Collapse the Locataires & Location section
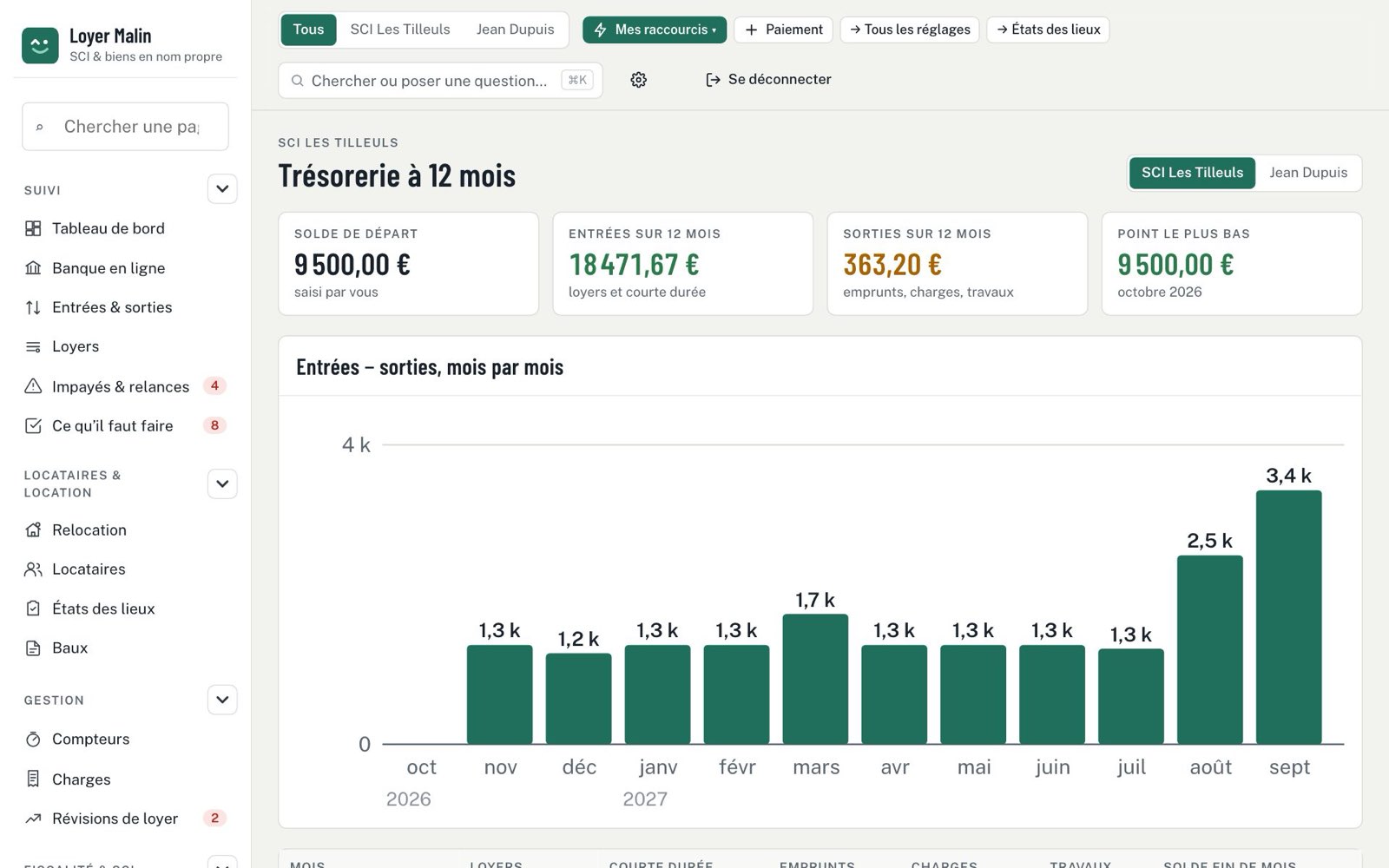This screenshot has width=1389, height=868. (222, 483)
